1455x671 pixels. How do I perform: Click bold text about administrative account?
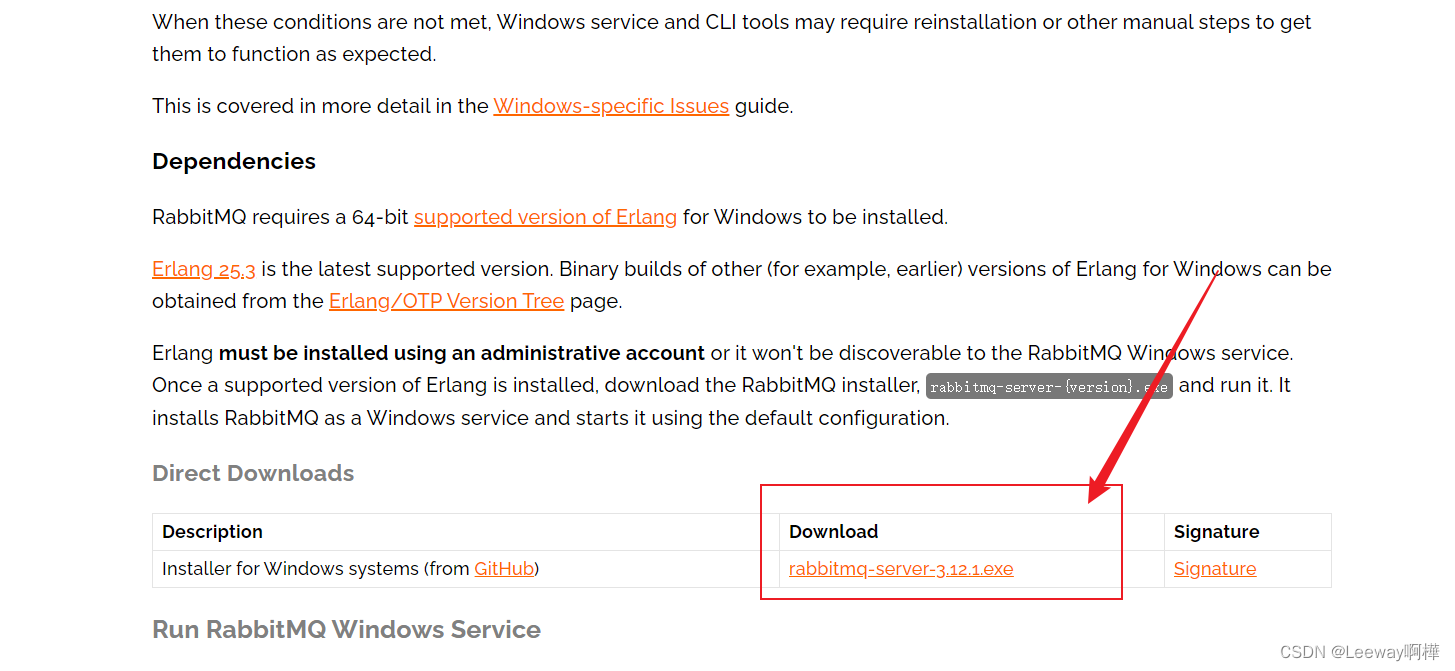[x=462, y=353]
